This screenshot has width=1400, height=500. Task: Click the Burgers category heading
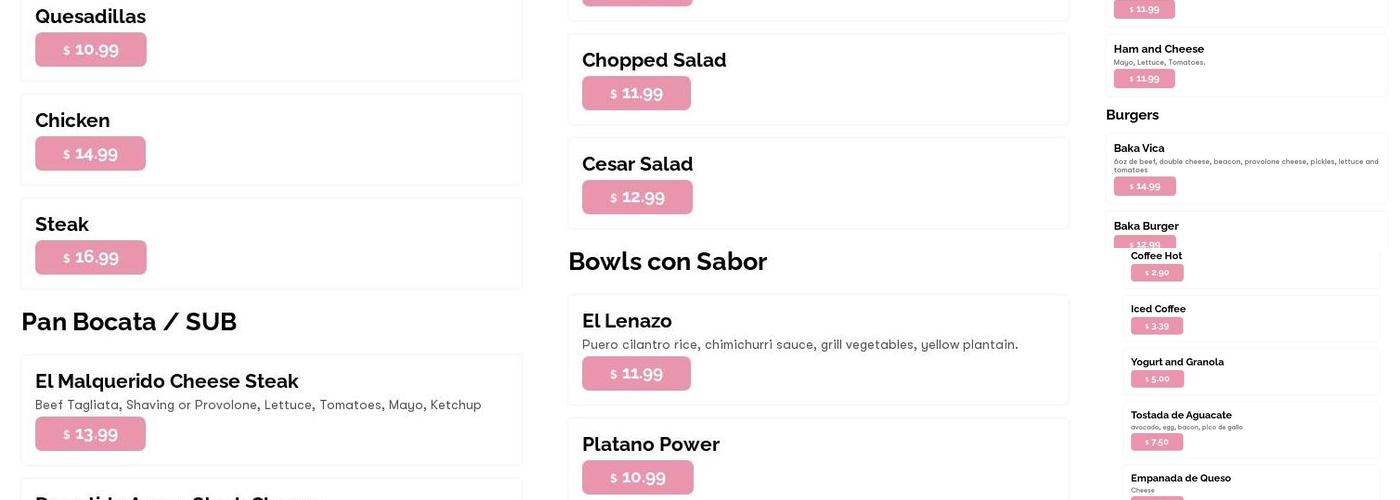1132,115
